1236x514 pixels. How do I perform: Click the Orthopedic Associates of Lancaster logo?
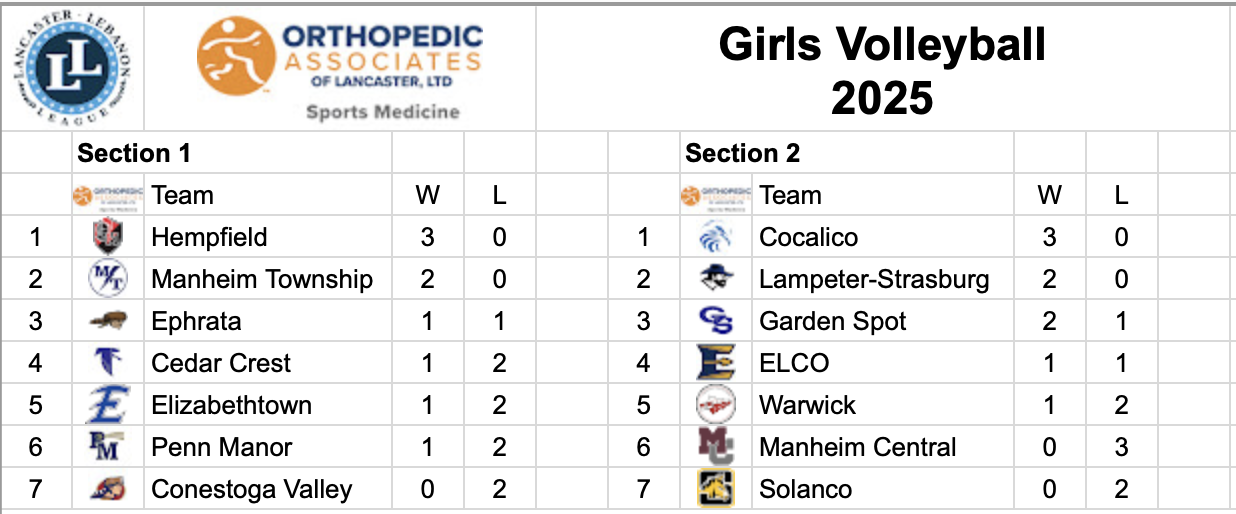point(340,69)
